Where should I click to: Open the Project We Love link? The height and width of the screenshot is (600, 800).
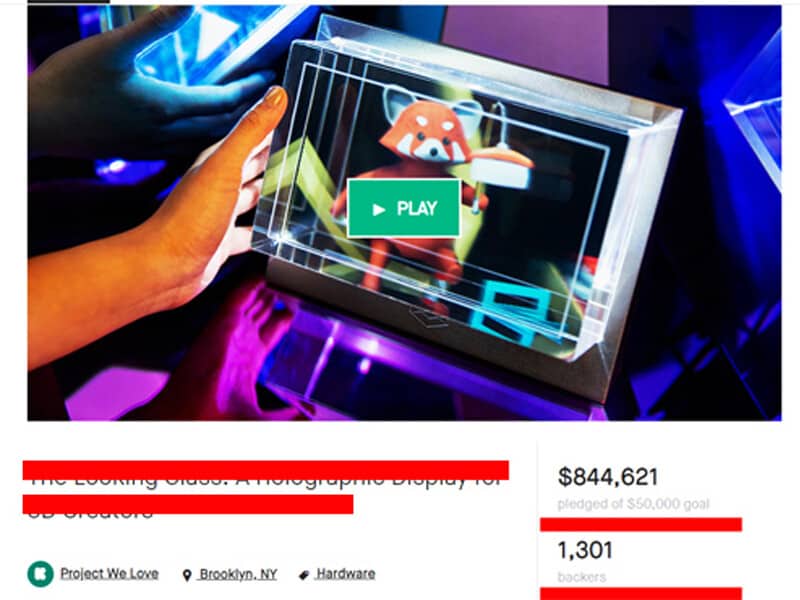tap(109, 573)
